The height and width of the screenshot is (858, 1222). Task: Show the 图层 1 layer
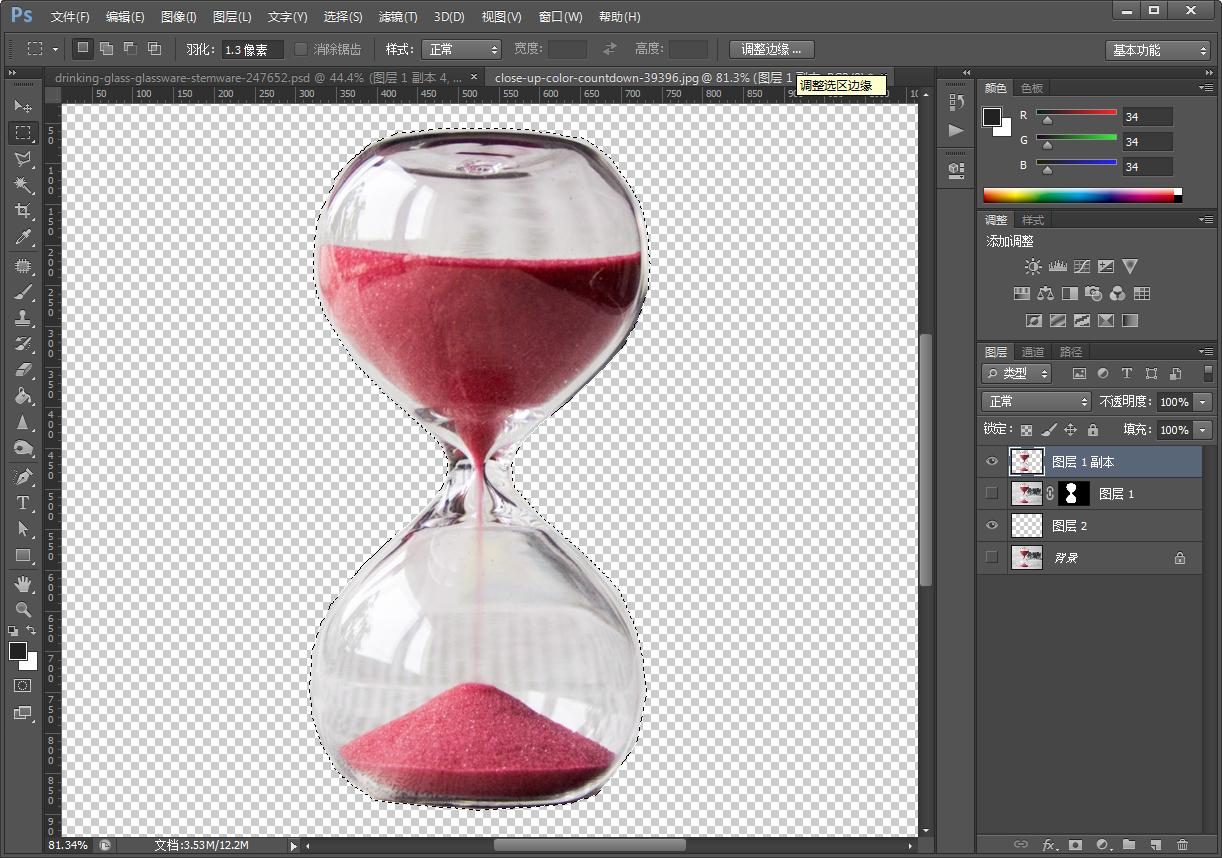click(991, 493)
